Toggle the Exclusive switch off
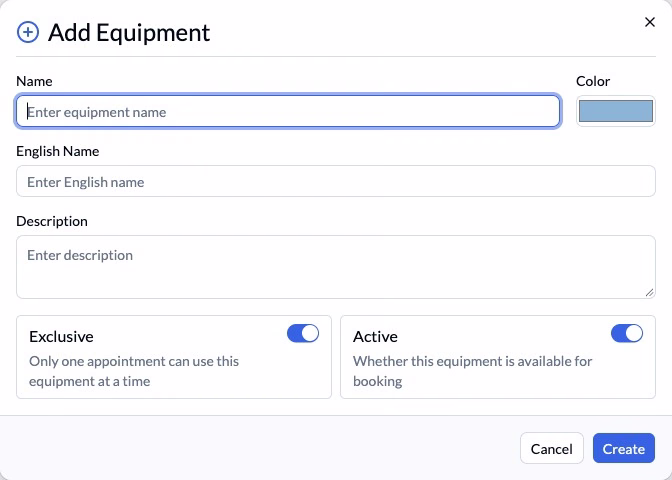Screen dimensions: 672x480 303,333
